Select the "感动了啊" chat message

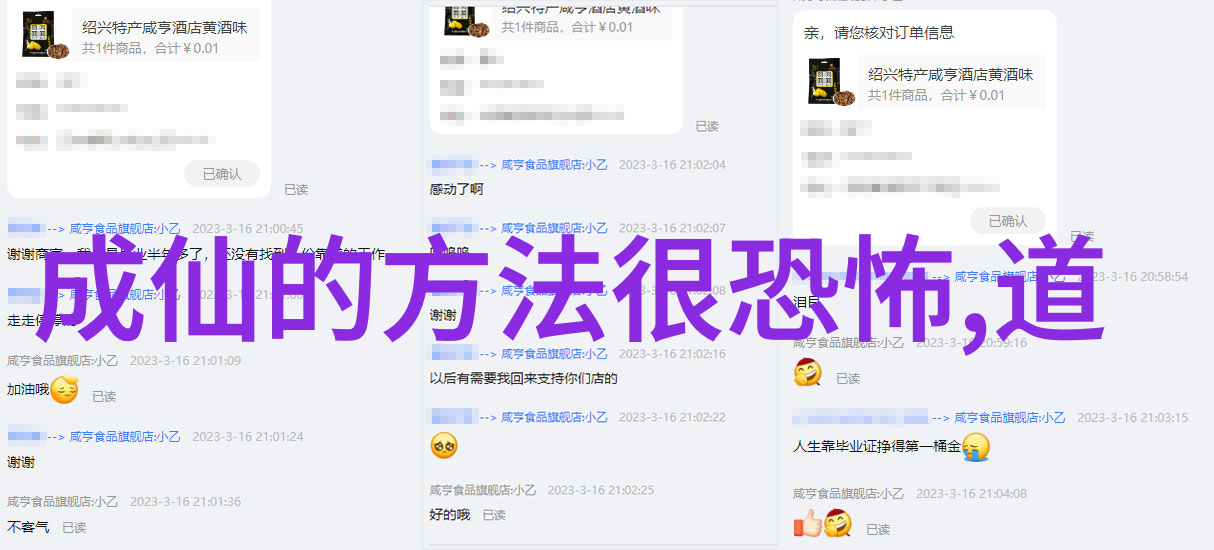[x=457, y=189]
